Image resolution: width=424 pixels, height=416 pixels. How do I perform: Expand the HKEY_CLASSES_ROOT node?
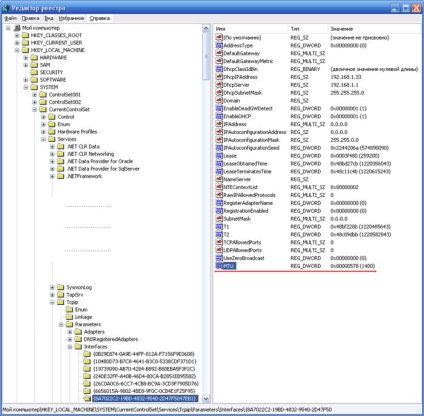coord(17,35)
